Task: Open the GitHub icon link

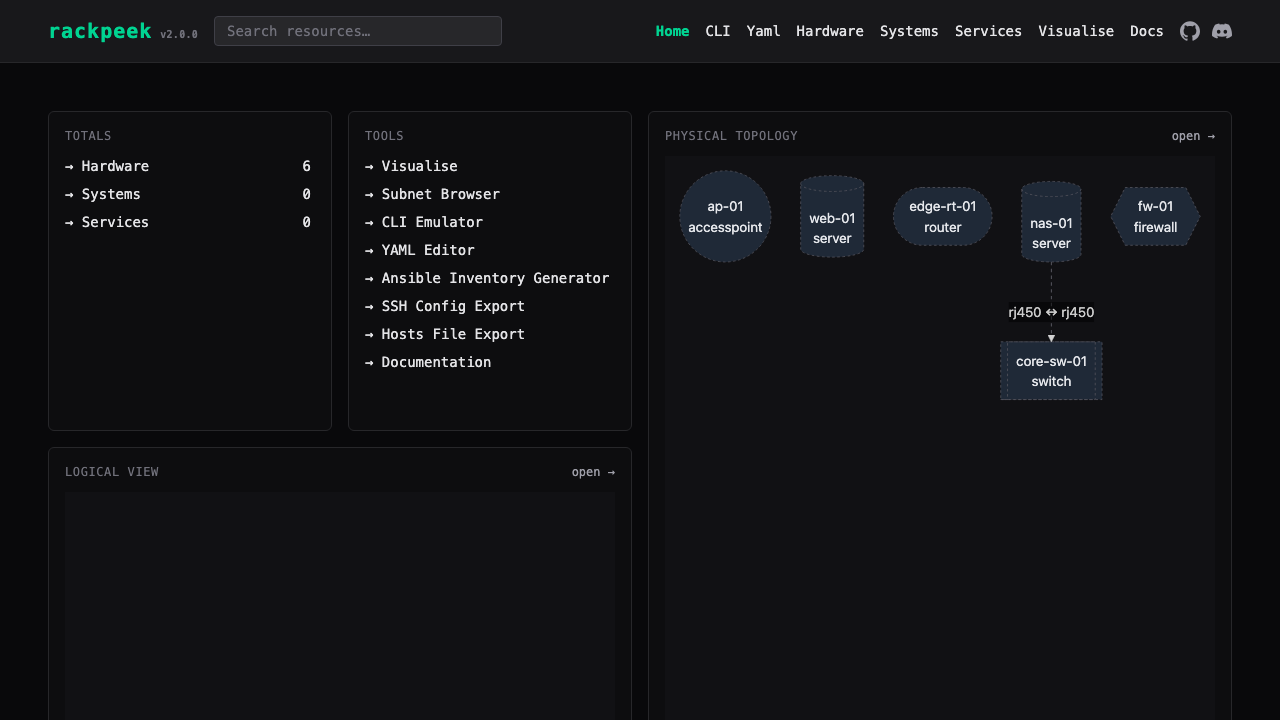Action: pyautogui.click(x=1190, y=31)
